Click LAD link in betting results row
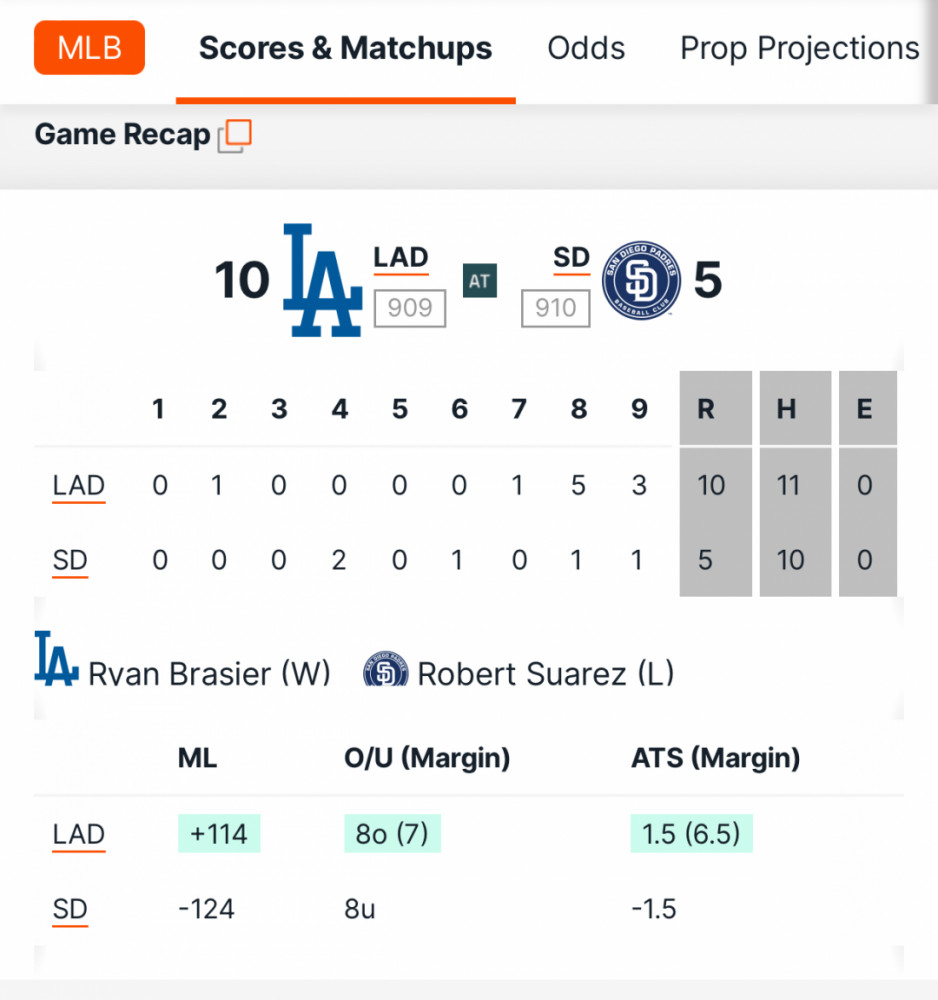 [78, 835]
